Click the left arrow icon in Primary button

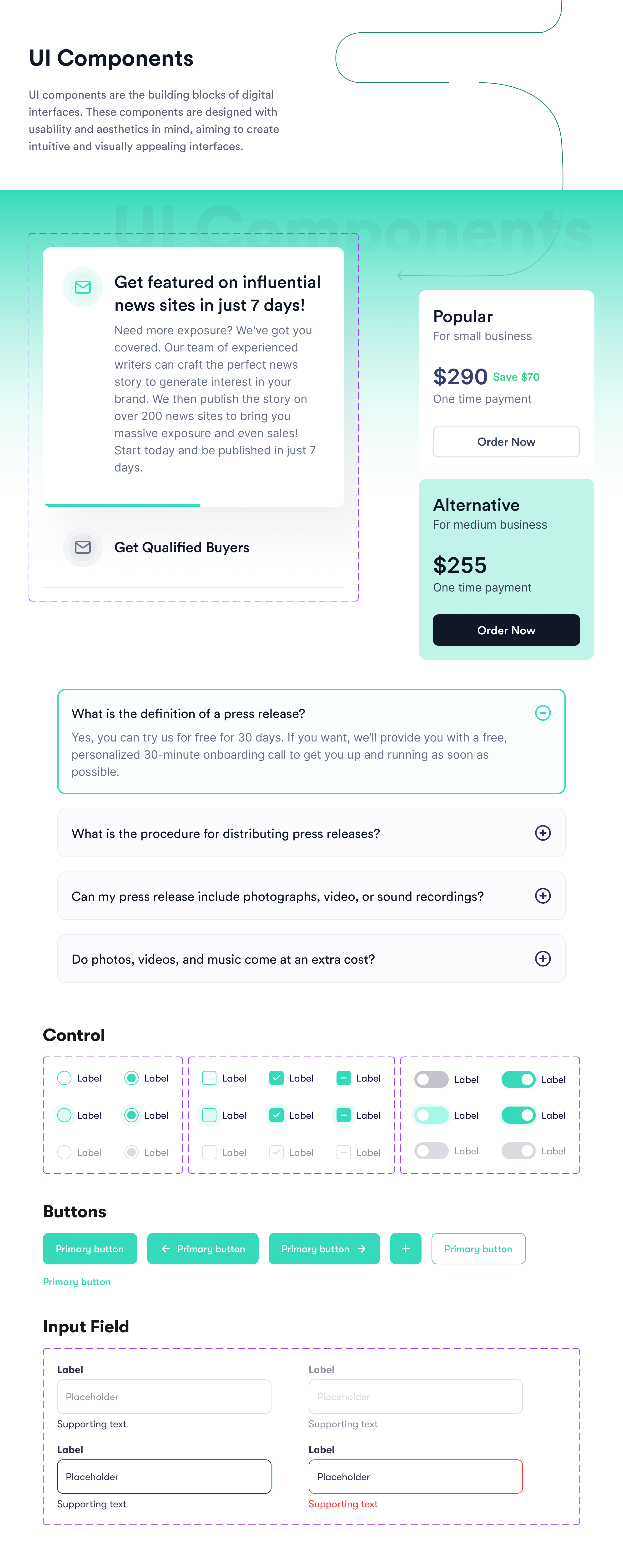click(166, 1248)
